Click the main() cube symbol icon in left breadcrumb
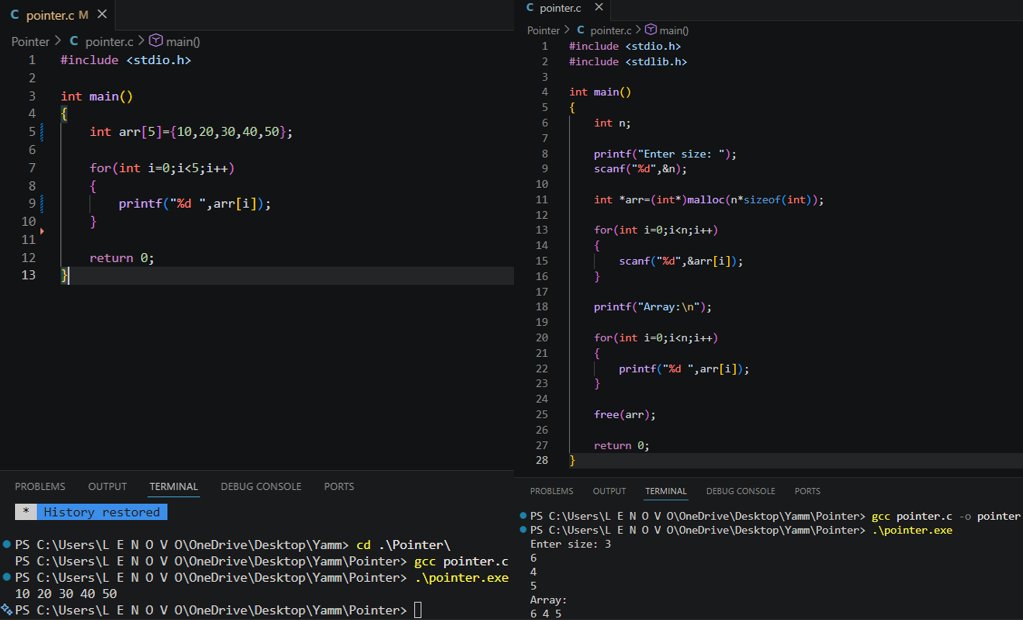This screenshot has height=620, width=1023. pos(156,40)
